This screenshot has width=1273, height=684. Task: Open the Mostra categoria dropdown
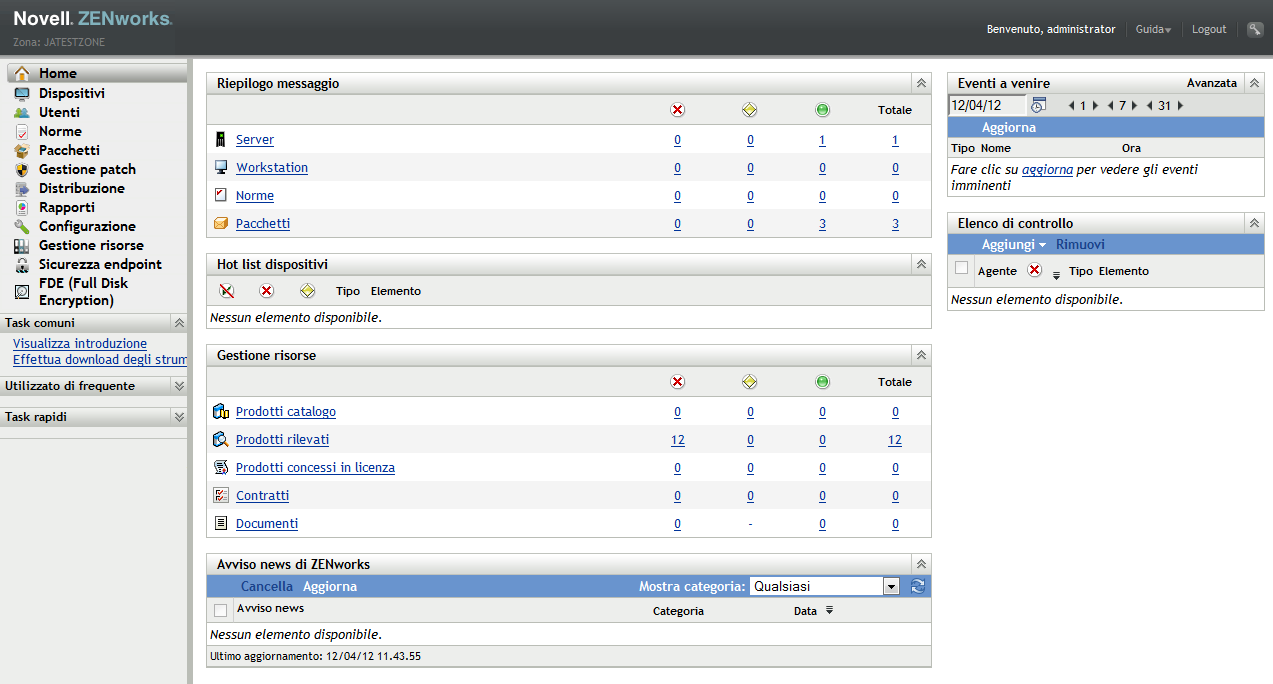(x=889, y=586)
